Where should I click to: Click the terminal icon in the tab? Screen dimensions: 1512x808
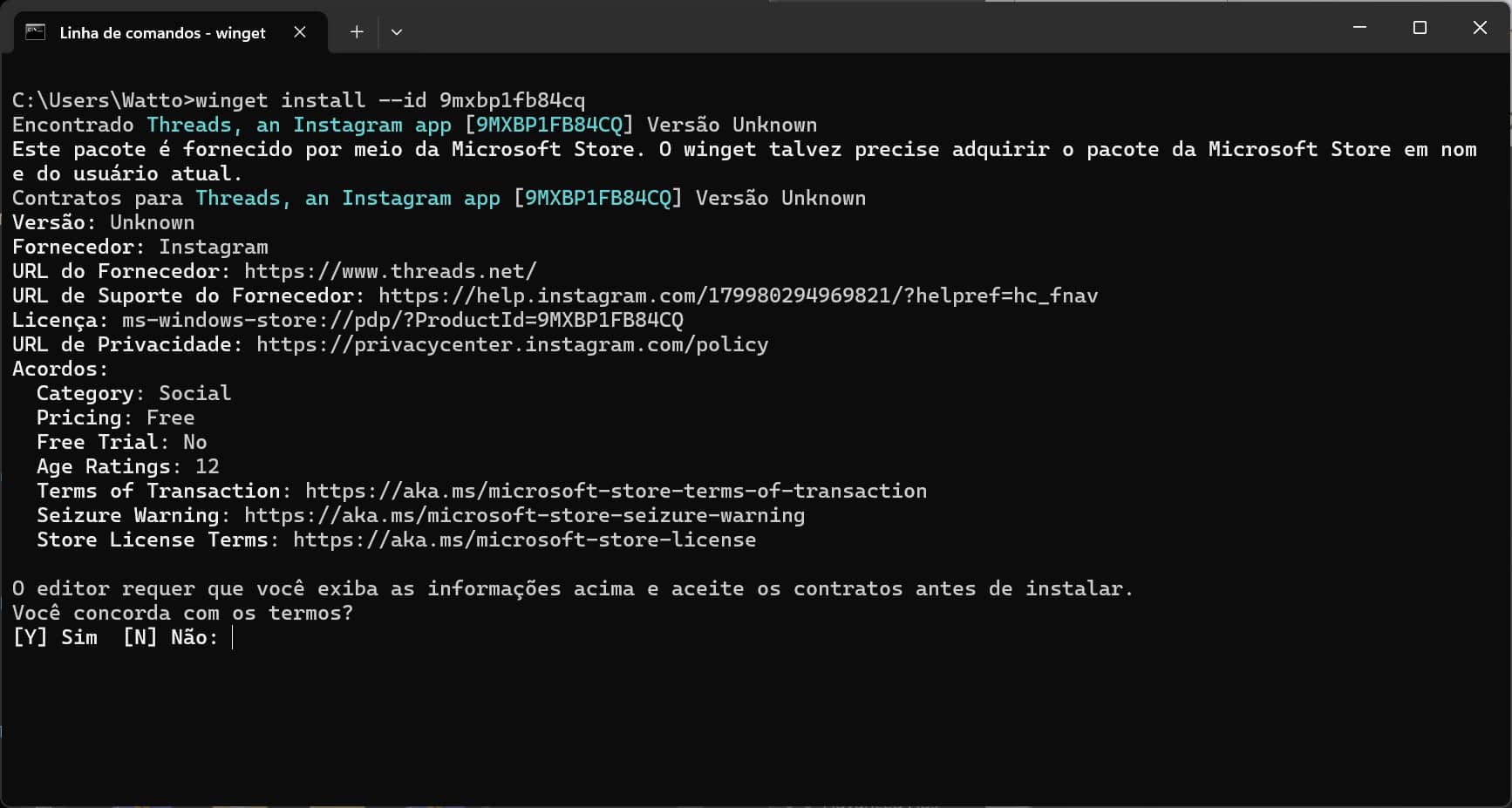tap(35, 32)
